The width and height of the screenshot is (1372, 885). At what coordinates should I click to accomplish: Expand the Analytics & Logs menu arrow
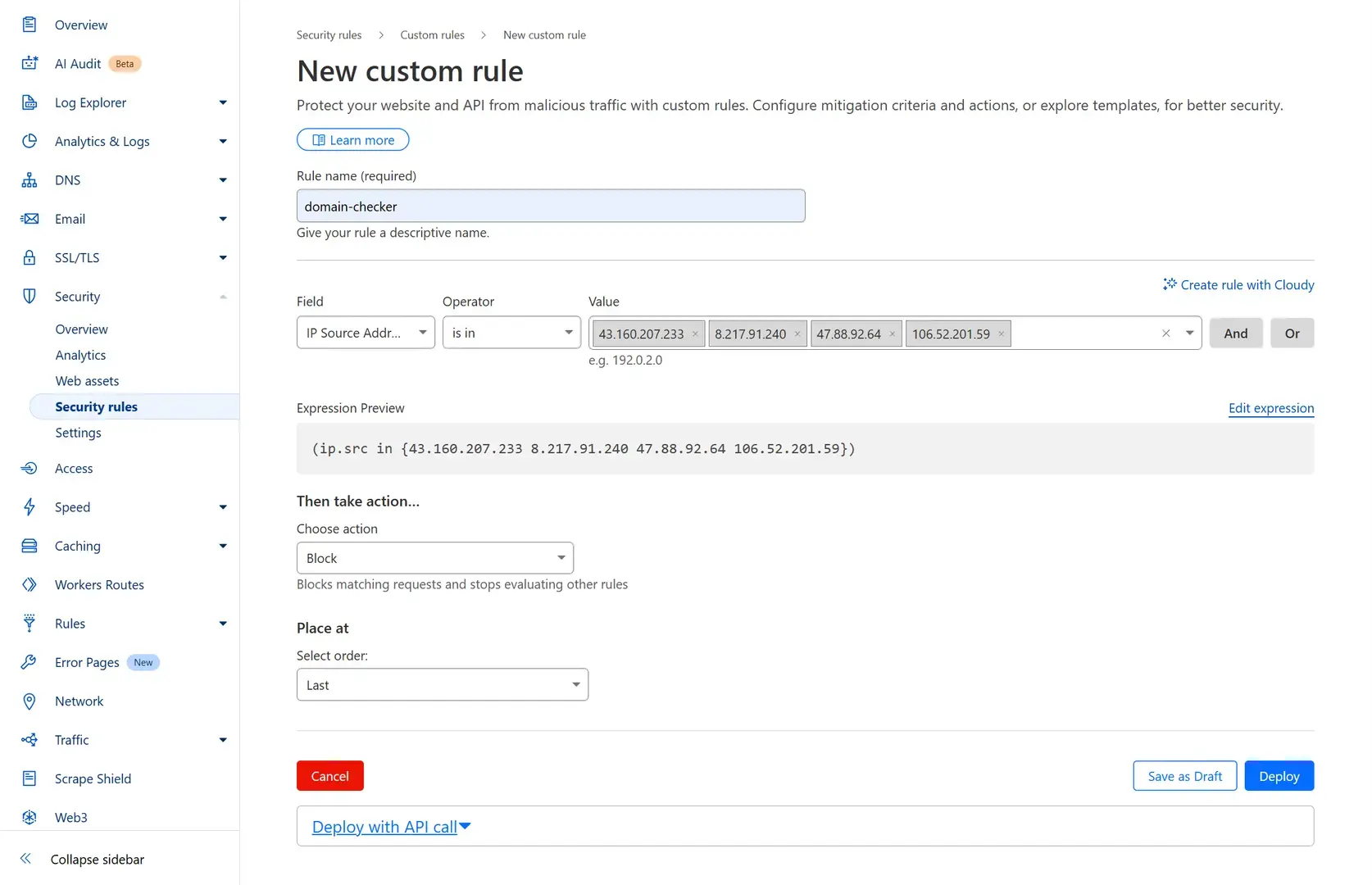coord(223,141)
